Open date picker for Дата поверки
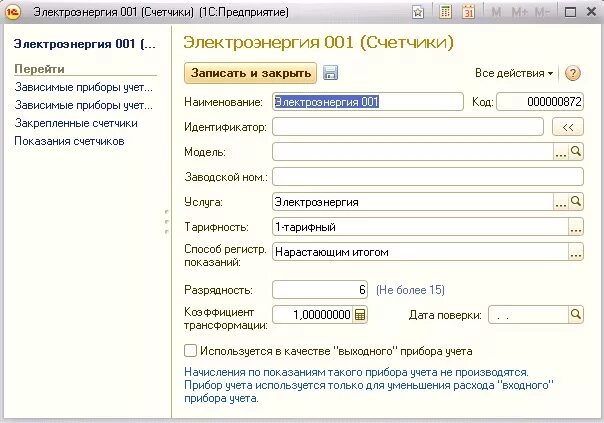Screen dimensions: 604x423 tap(576, 314)
